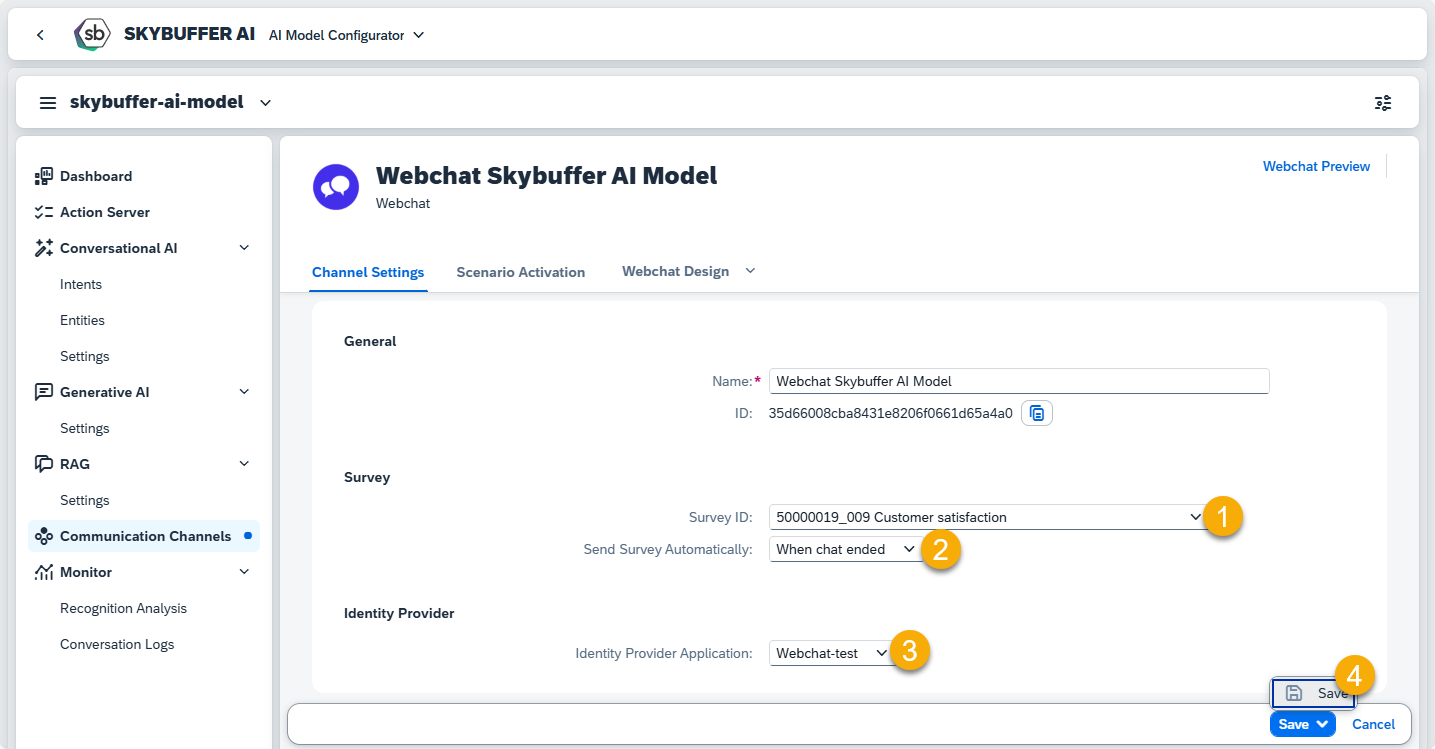Open the Webchat Design tab
1435x749 pixels.
pyautogui.click(x=675, y=271)
